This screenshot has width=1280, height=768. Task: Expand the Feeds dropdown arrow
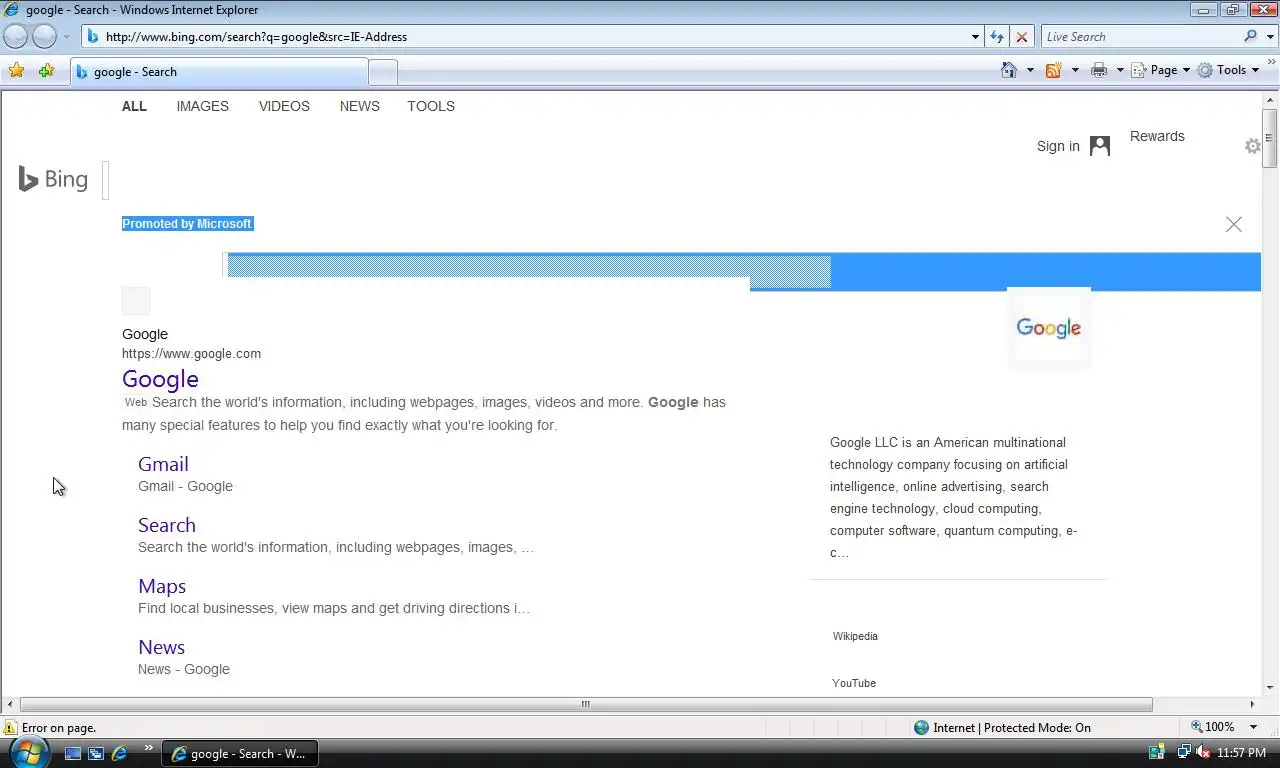tap(1075, 70)
